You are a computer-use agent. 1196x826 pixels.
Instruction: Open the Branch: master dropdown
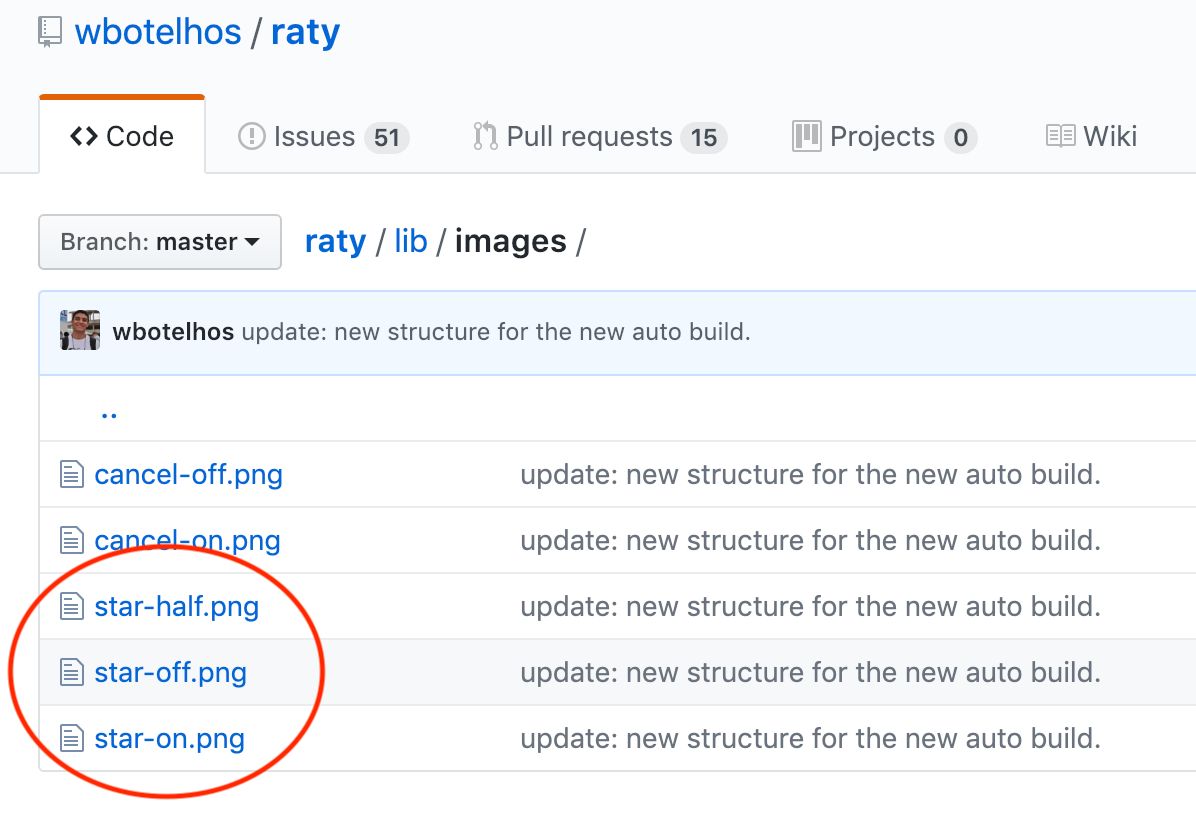click(x=160, y=242)
